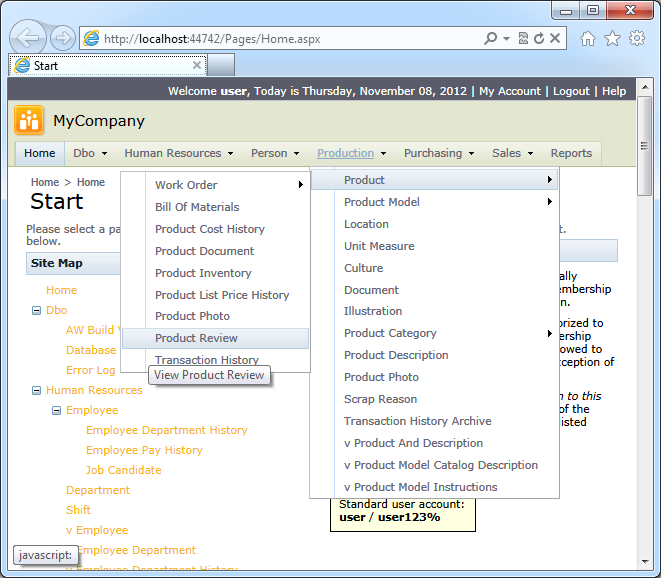Click the address bar URL field

point(280,39)
